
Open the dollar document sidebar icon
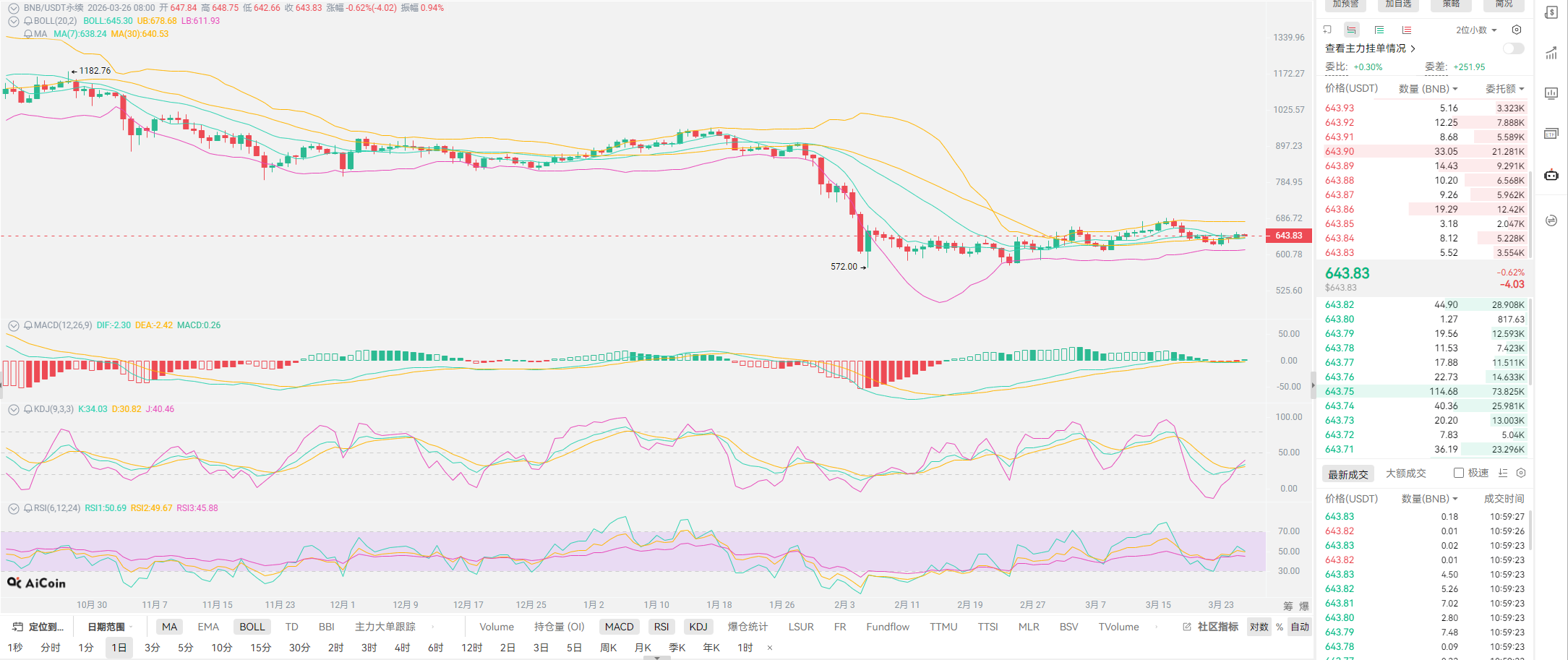(x=1551, y=13)
